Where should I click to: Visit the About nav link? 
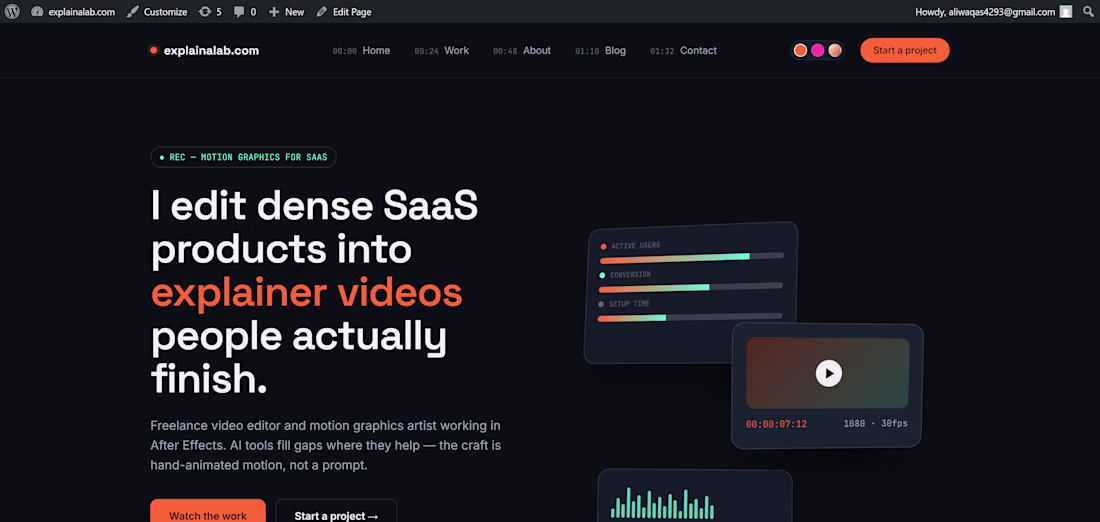point(522,51)
